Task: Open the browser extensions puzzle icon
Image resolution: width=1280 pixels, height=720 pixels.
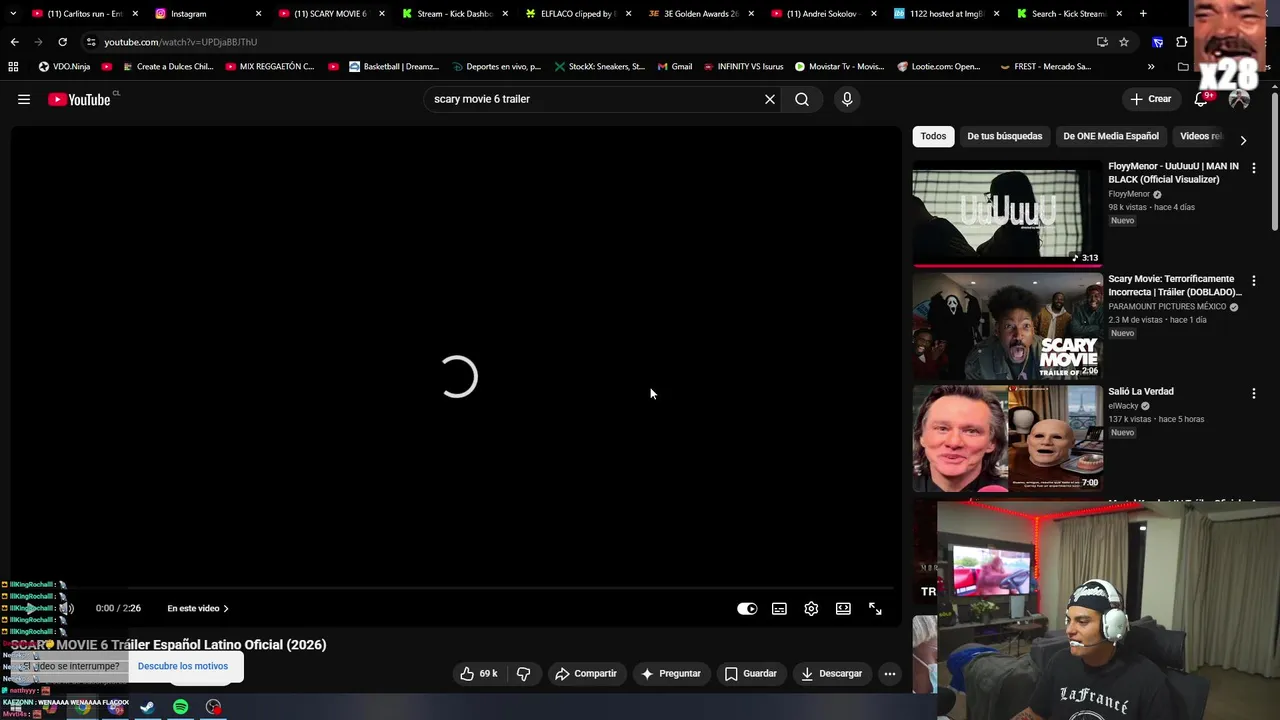Action: pos(1182,42)
